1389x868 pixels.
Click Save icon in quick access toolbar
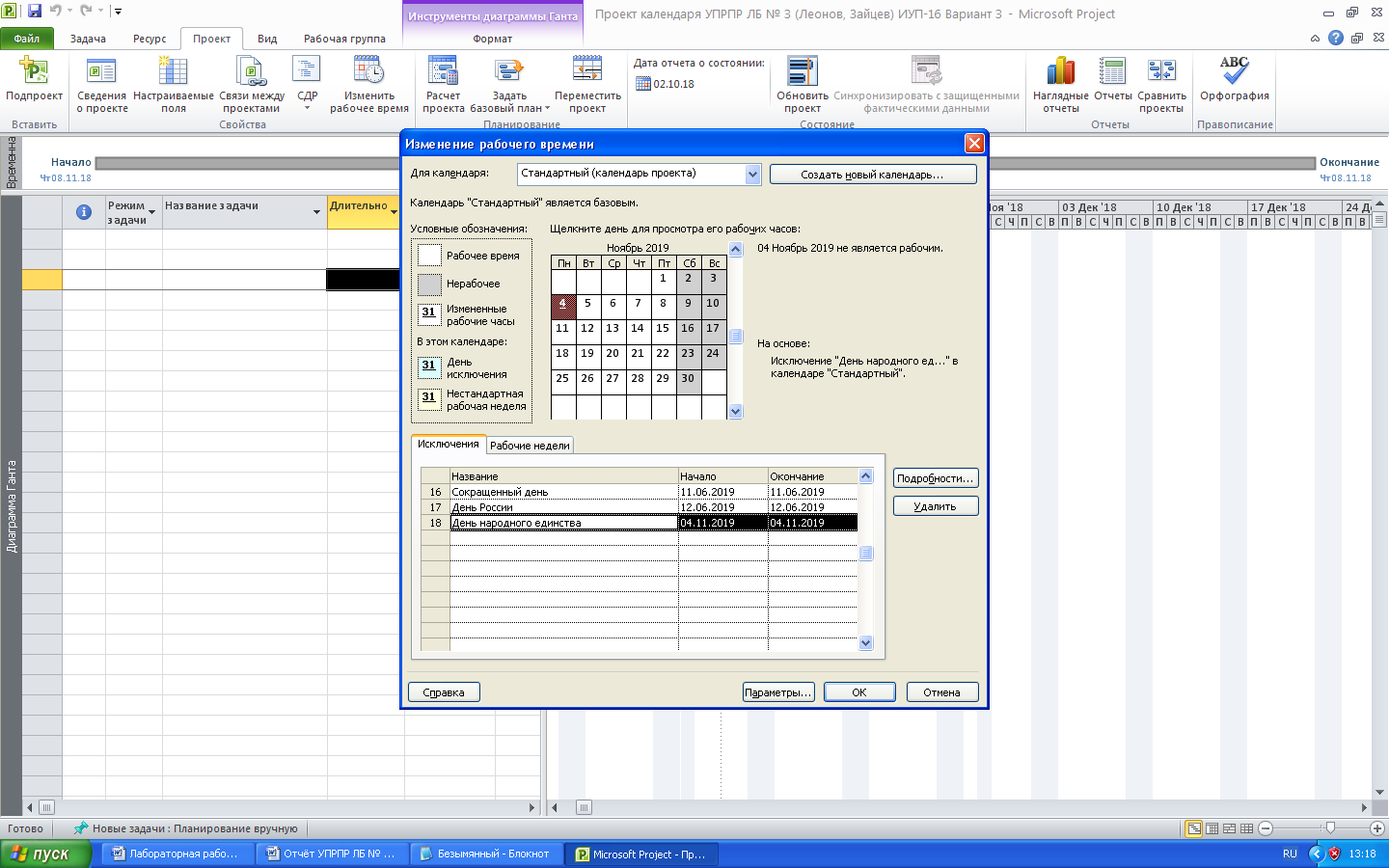[35, 11]
